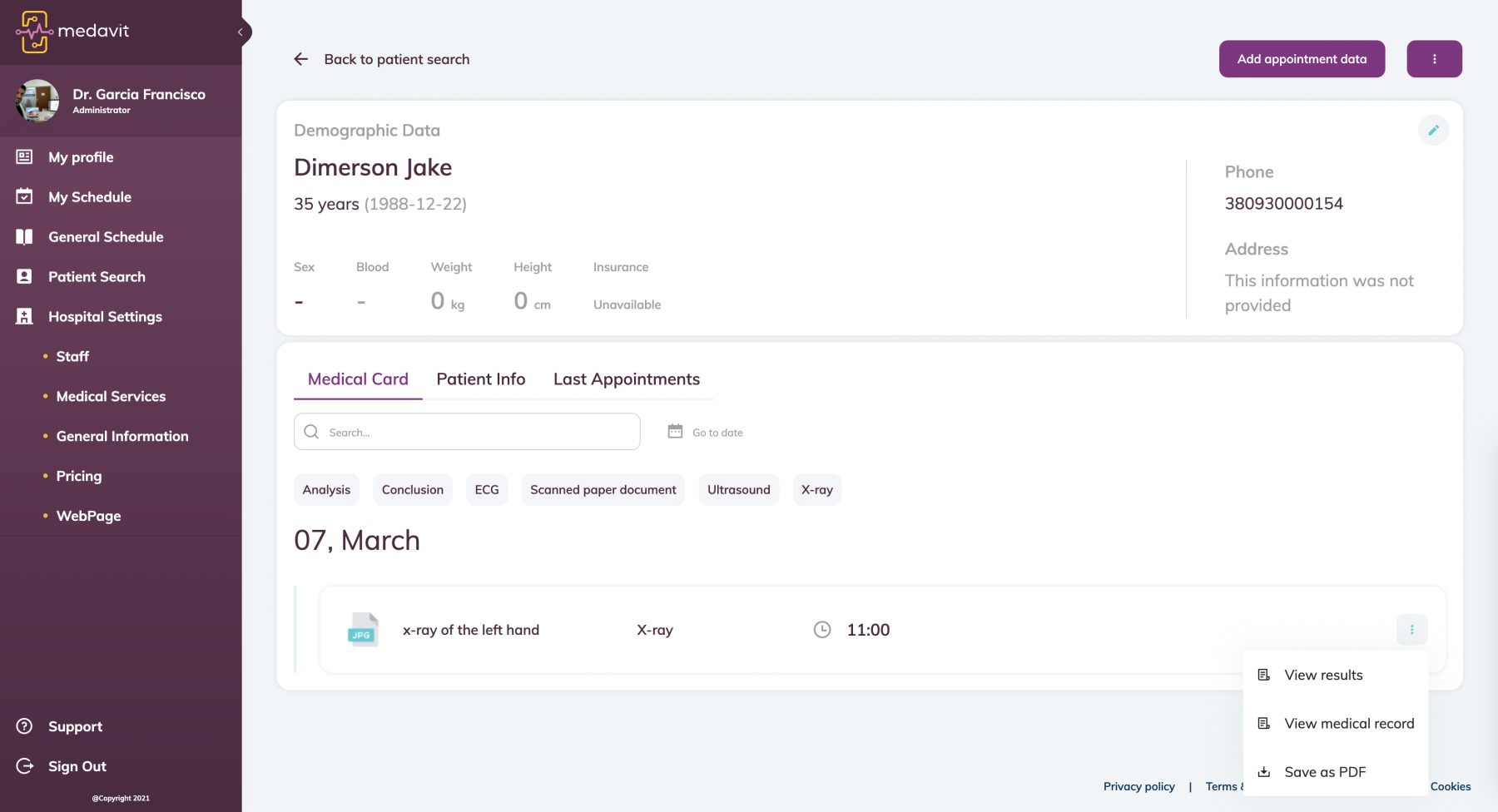
Task: Click the calendar icon next to Go to date
Action: click(x=675, y=432)
